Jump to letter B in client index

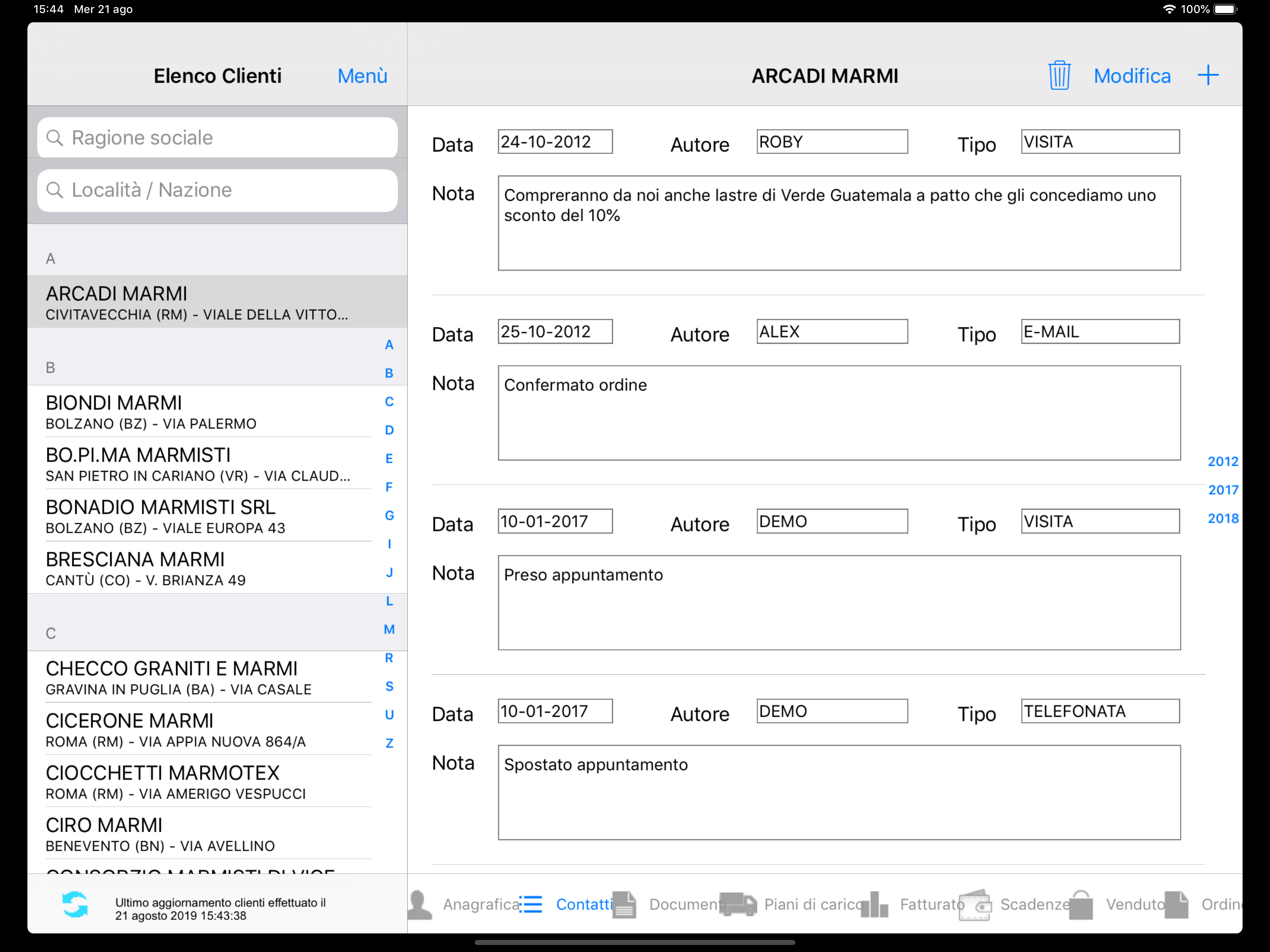pos(389,373)
